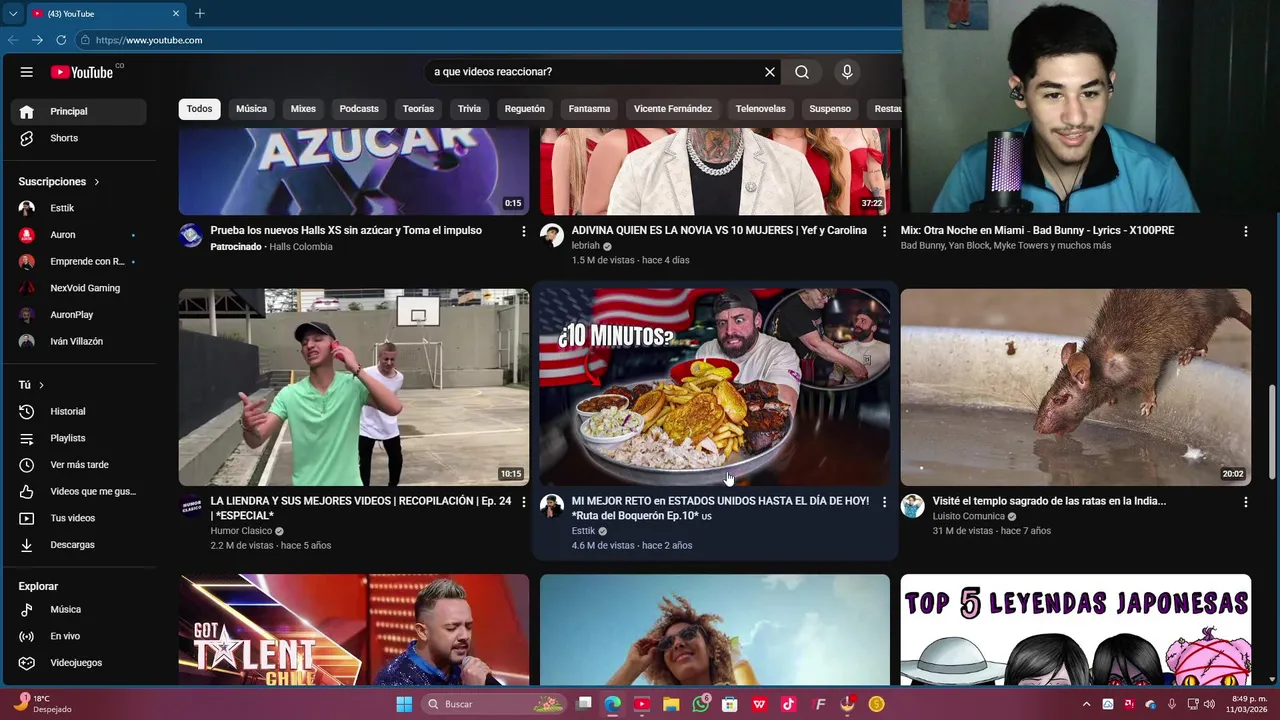Open lebriah channel name link
Viewport: 1280px width, 720px height.
(x=585, y=246)
